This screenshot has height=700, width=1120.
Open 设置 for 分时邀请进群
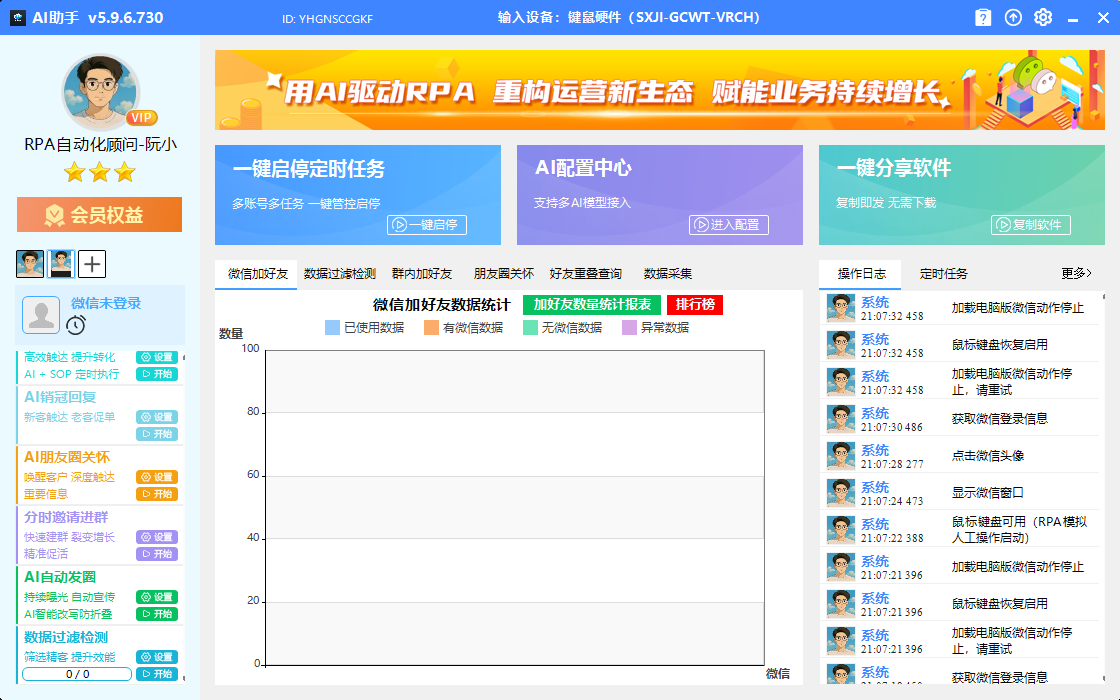(156, 537)
